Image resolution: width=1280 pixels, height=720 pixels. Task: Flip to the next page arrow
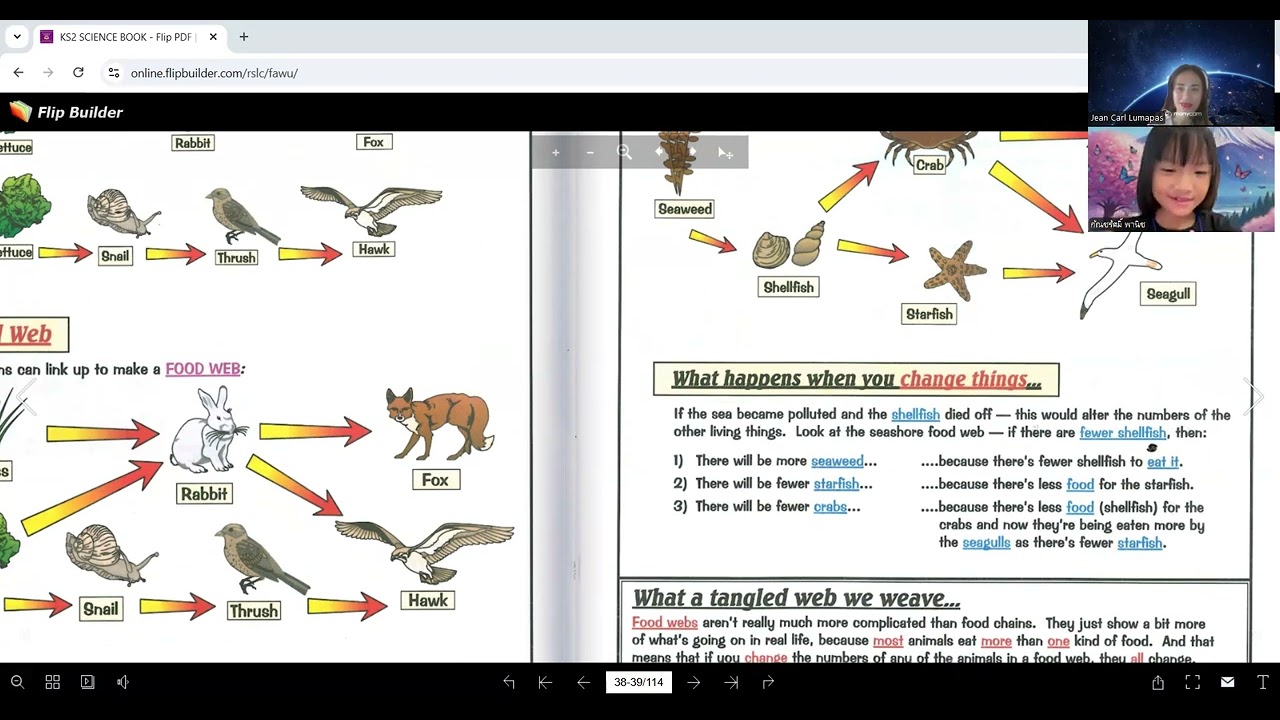[693, 682]
